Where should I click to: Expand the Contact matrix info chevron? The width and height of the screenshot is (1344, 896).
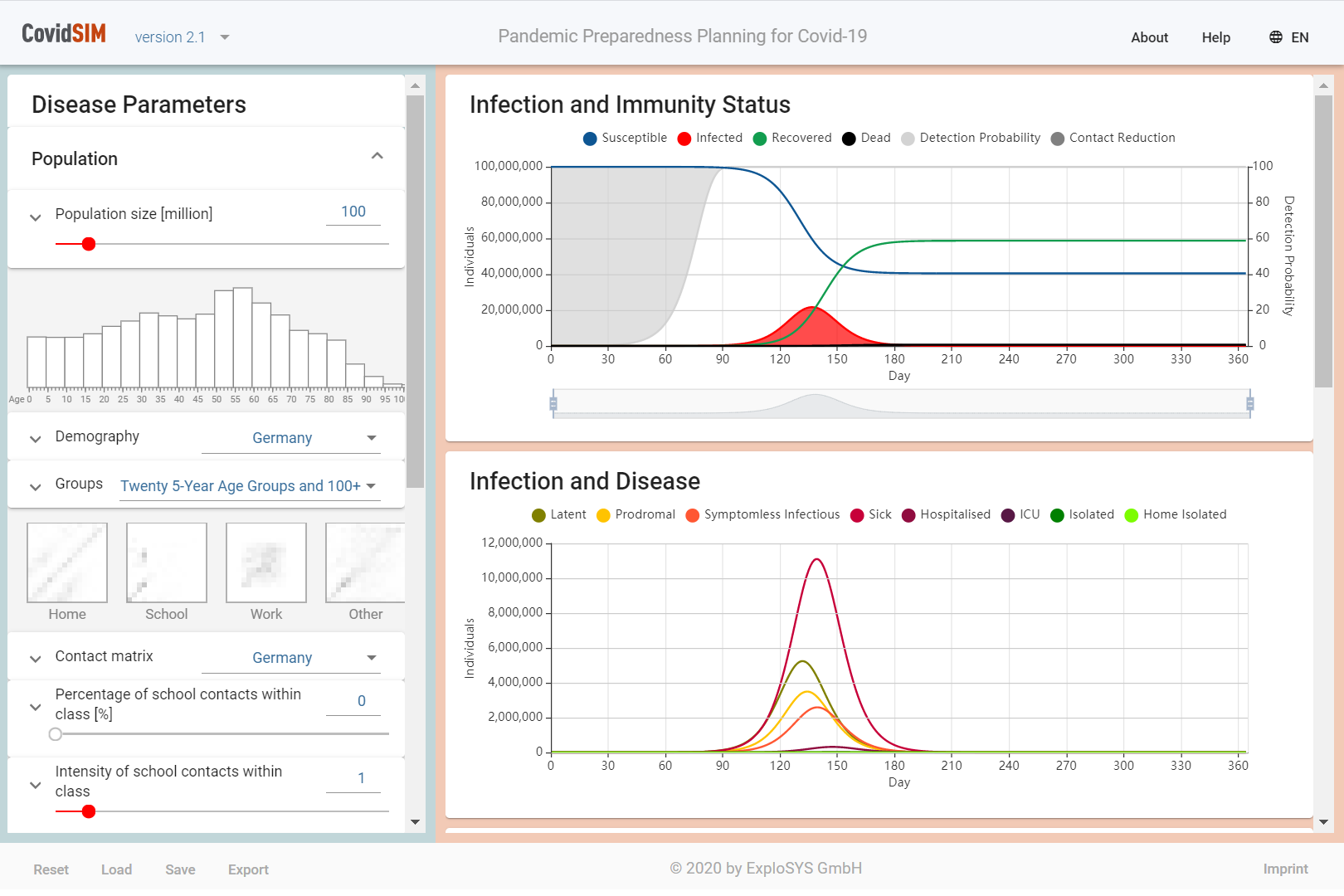tap(36, 659)
